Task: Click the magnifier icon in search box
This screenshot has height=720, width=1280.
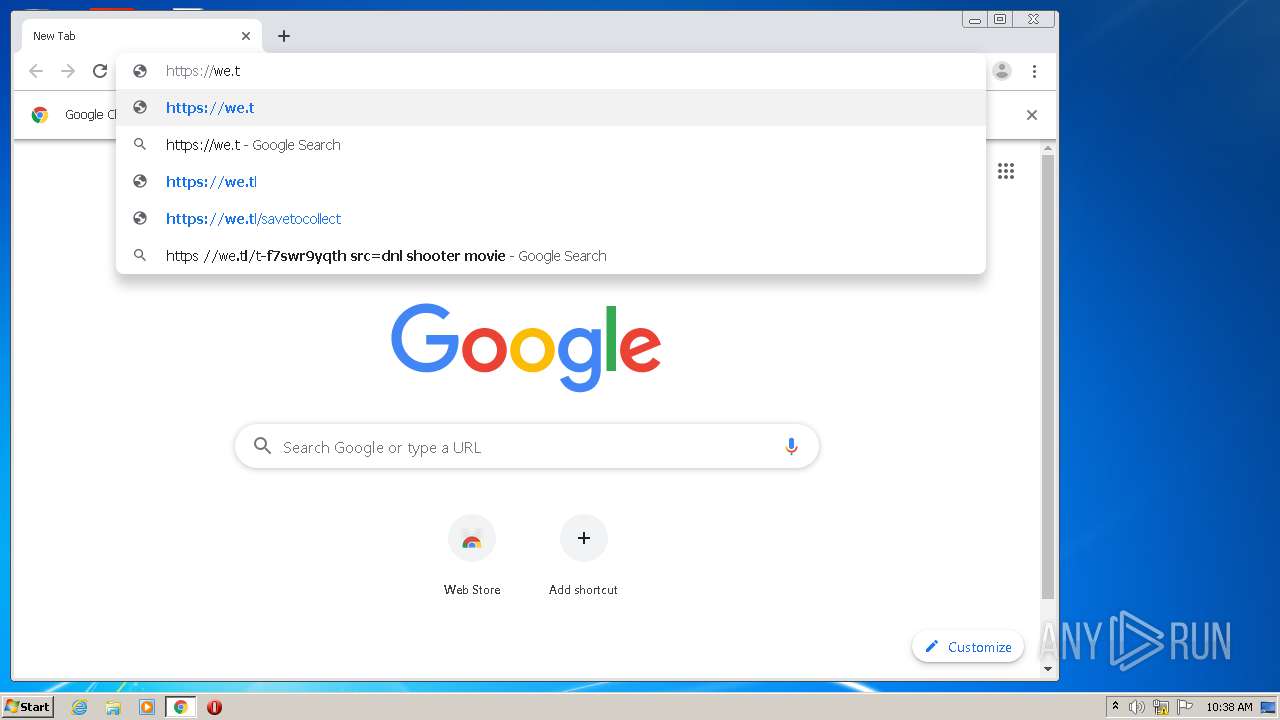Action: point(262,446)
